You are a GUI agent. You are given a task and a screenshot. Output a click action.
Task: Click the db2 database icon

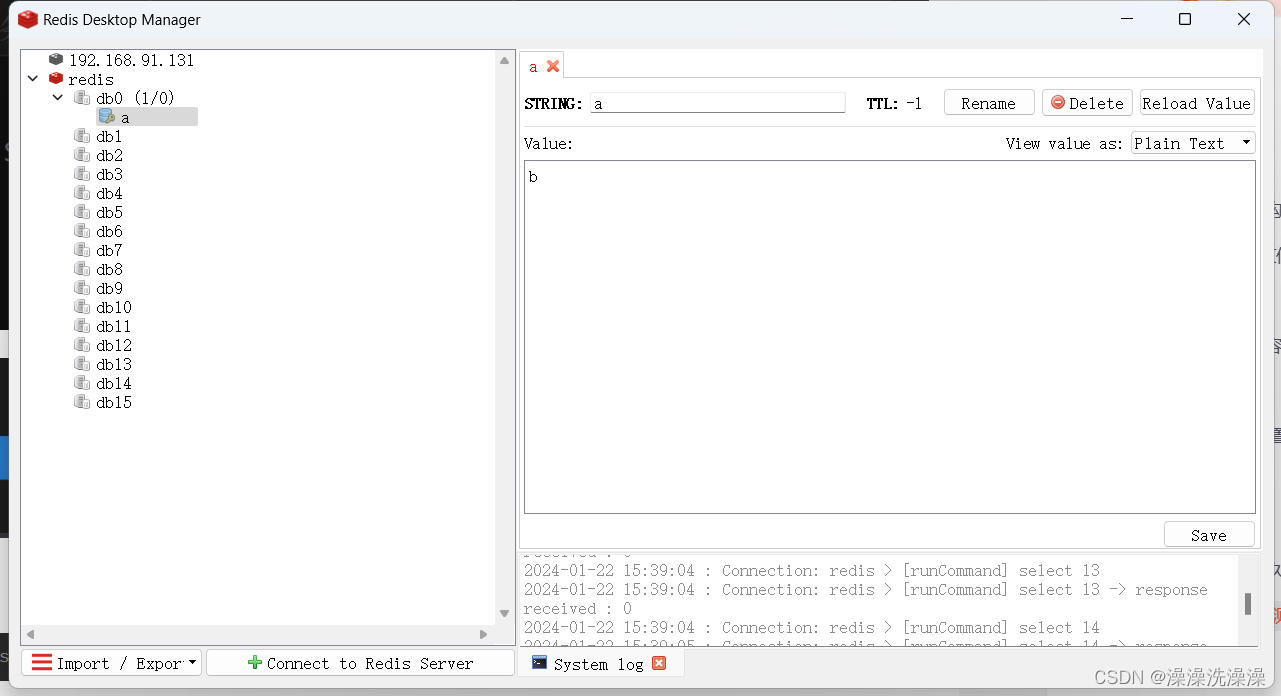click(82, 155)
